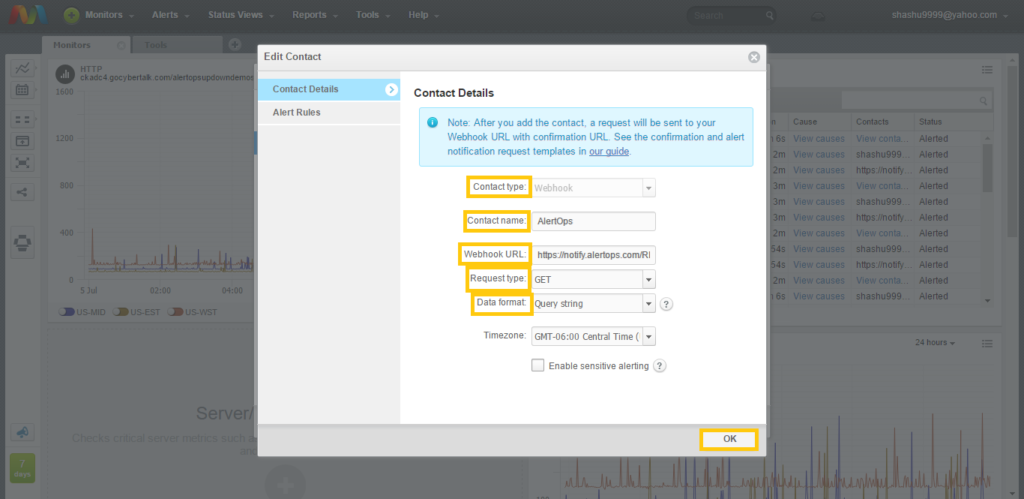This screenshot has height=499, width=1024.
Task: Click the alerts table search field
Action: click(x=916, y=101)
